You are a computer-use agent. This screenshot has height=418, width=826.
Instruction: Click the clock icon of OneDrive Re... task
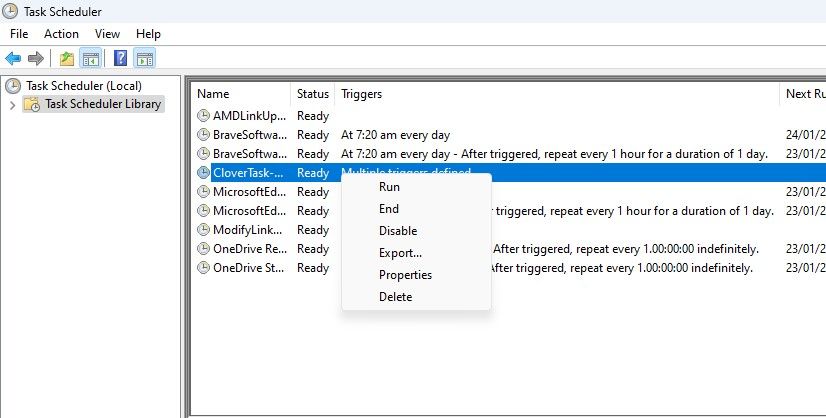(x=203, y=248)
